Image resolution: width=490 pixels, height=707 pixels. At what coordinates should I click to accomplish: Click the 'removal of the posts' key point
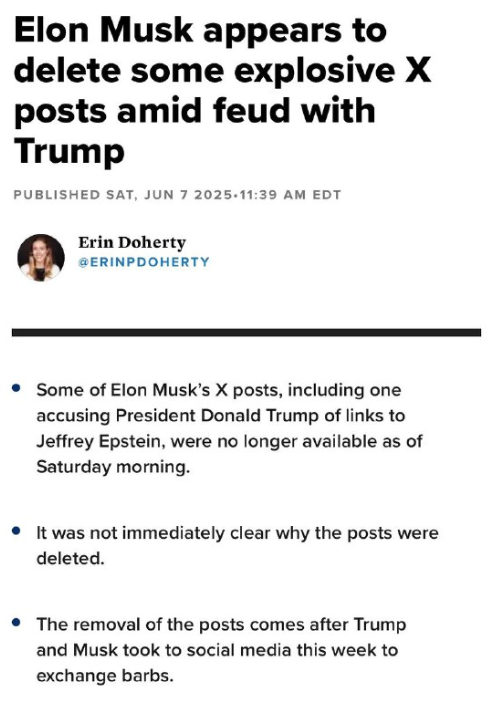coord(221,650)
